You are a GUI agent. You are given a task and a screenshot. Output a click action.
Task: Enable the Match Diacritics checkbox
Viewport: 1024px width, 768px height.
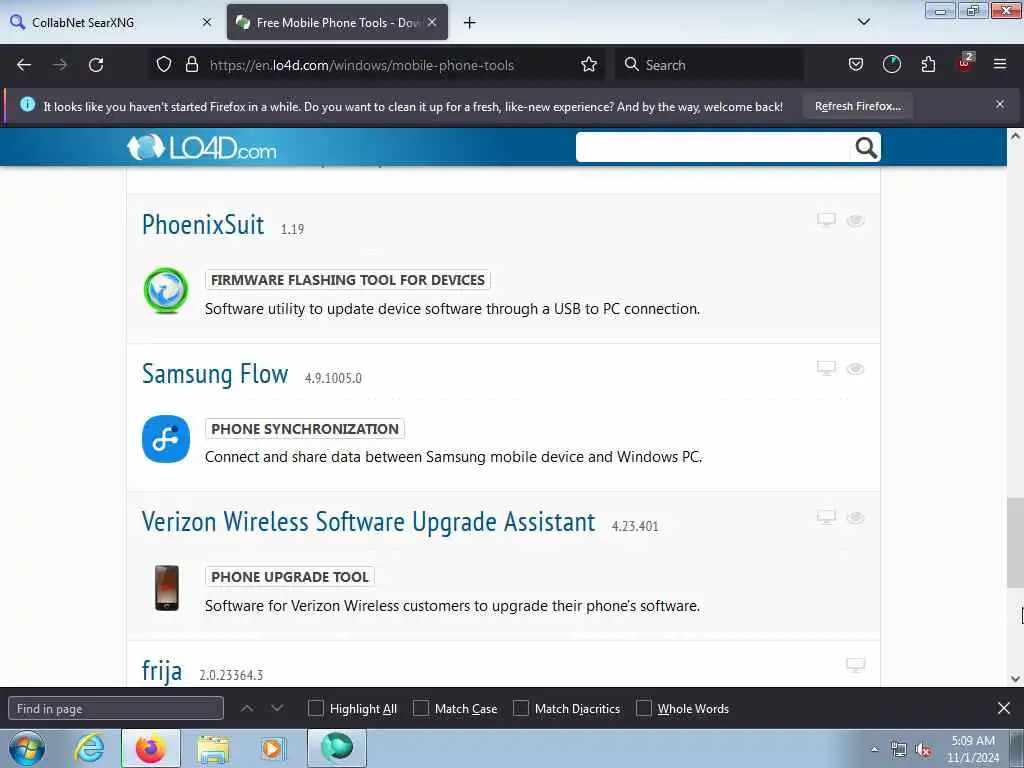pyautogui.click(x=521, y=708)
